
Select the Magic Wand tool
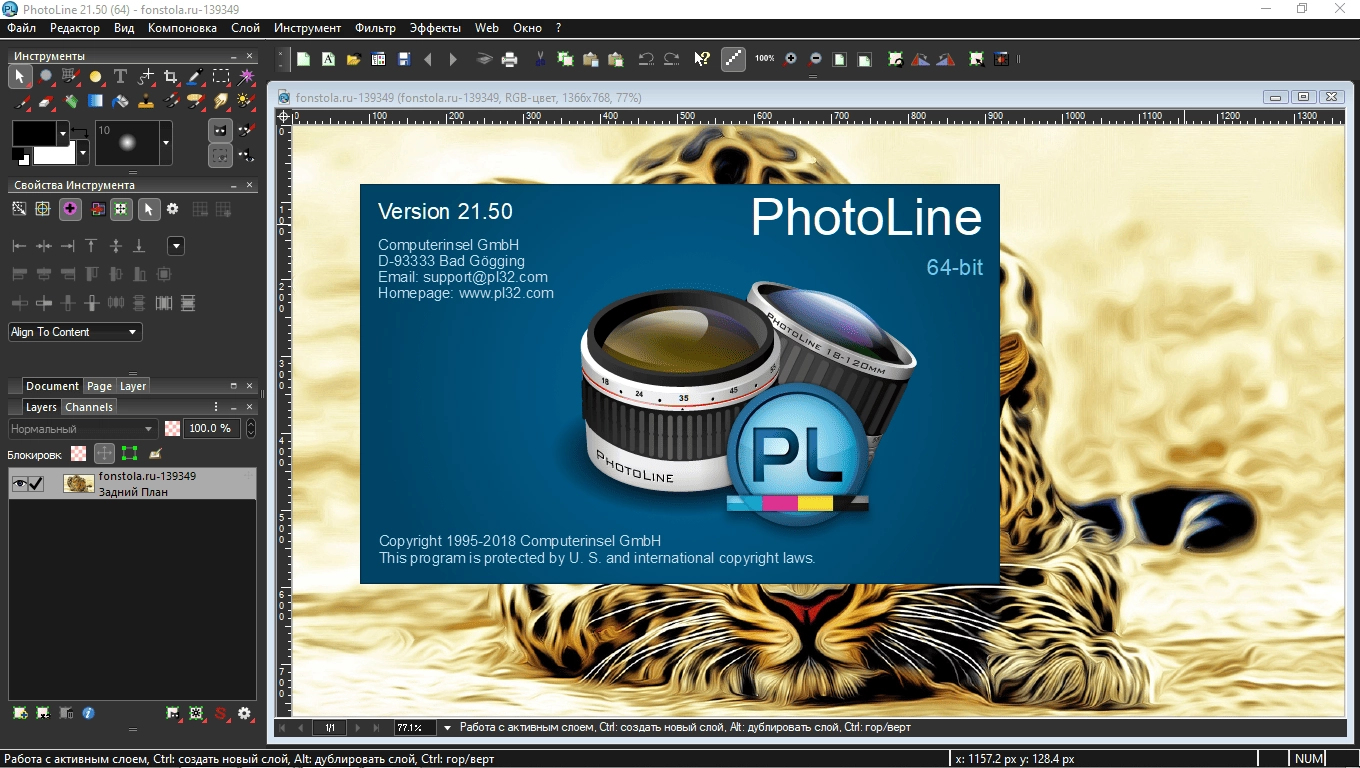(246, 76)
